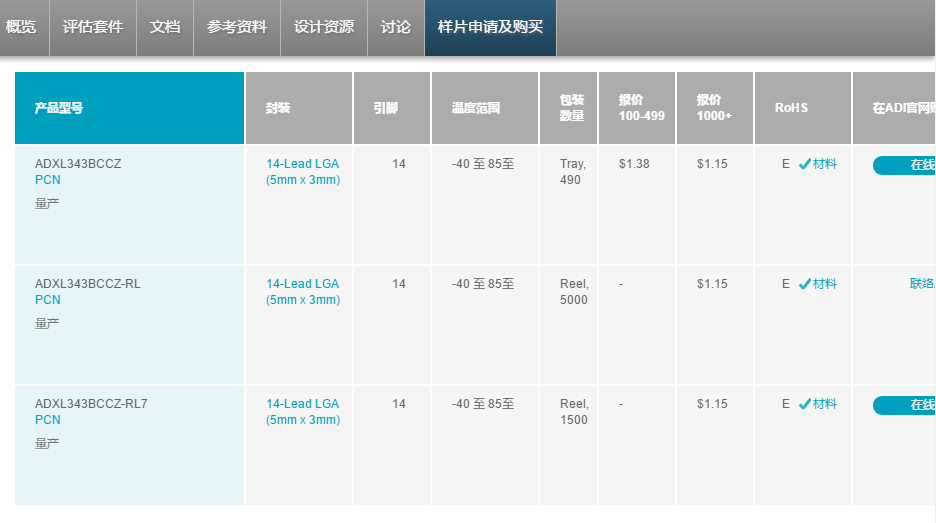The image size is (936, 523).
Task: Click the 引脚 column header
Action: [x=392, y=108]
